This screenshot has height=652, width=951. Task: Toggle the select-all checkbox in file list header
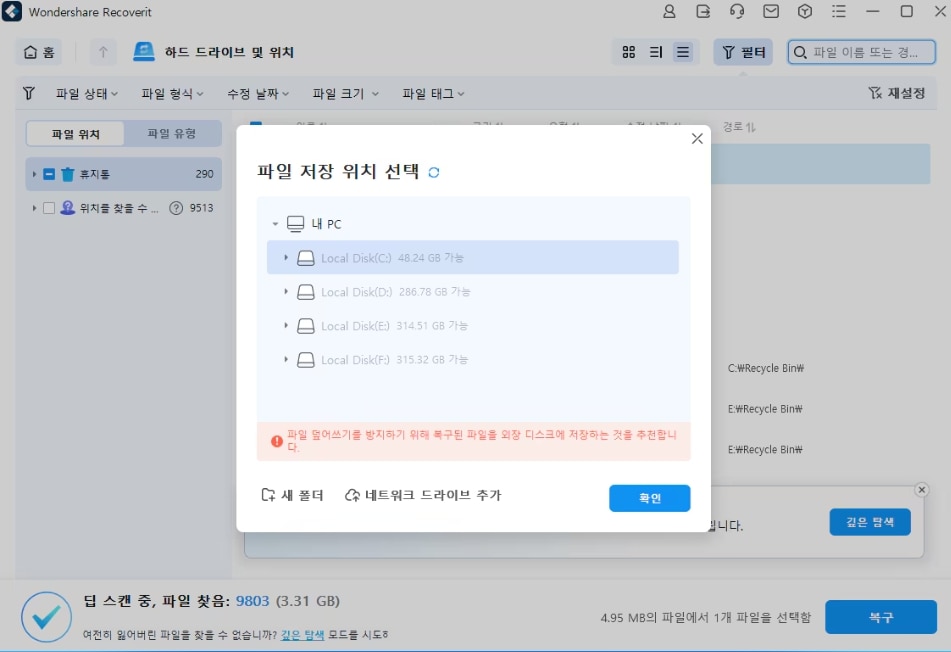[x=256, y=124]
